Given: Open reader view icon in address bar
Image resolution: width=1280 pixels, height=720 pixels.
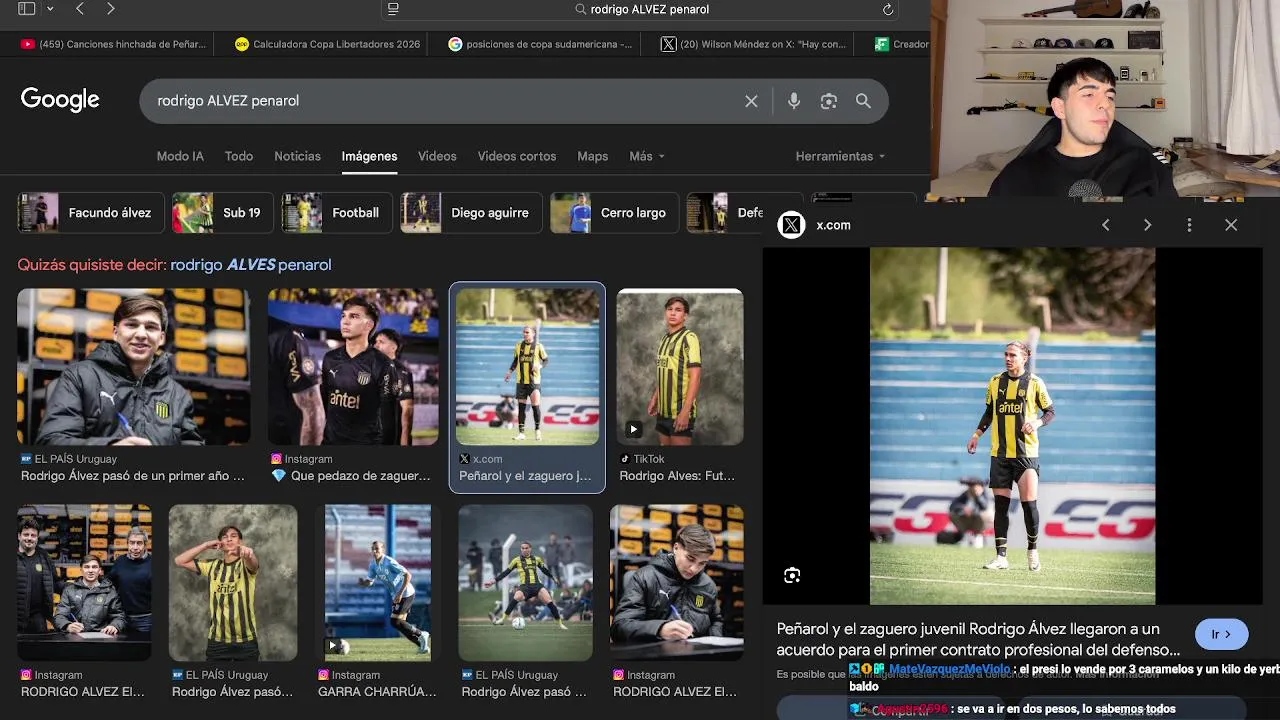Looking at the screenshot, I should (393, 9).
